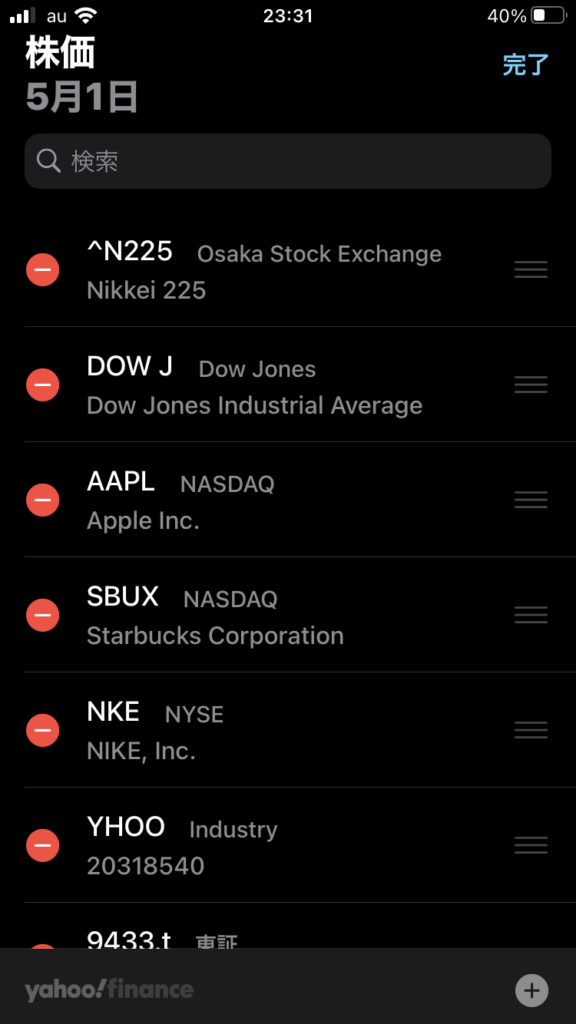Tap the reorder handle for NIKE, Inc.
The height and width of the screenshot is (1024, 576).
point(531,730)
